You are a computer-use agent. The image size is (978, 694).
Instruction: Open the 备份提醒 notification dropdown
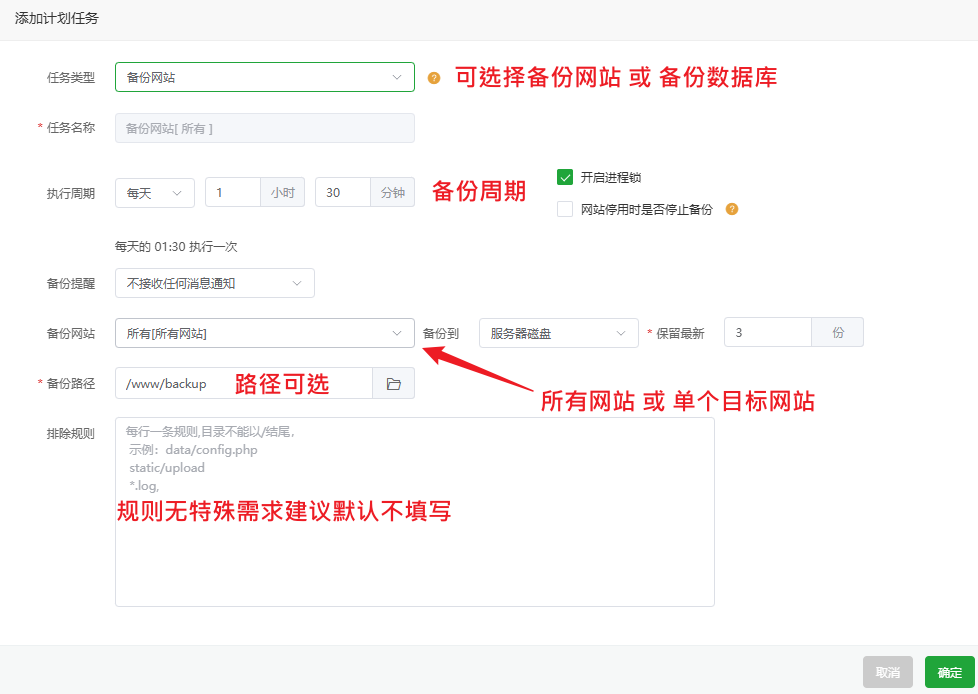[214, 283]
